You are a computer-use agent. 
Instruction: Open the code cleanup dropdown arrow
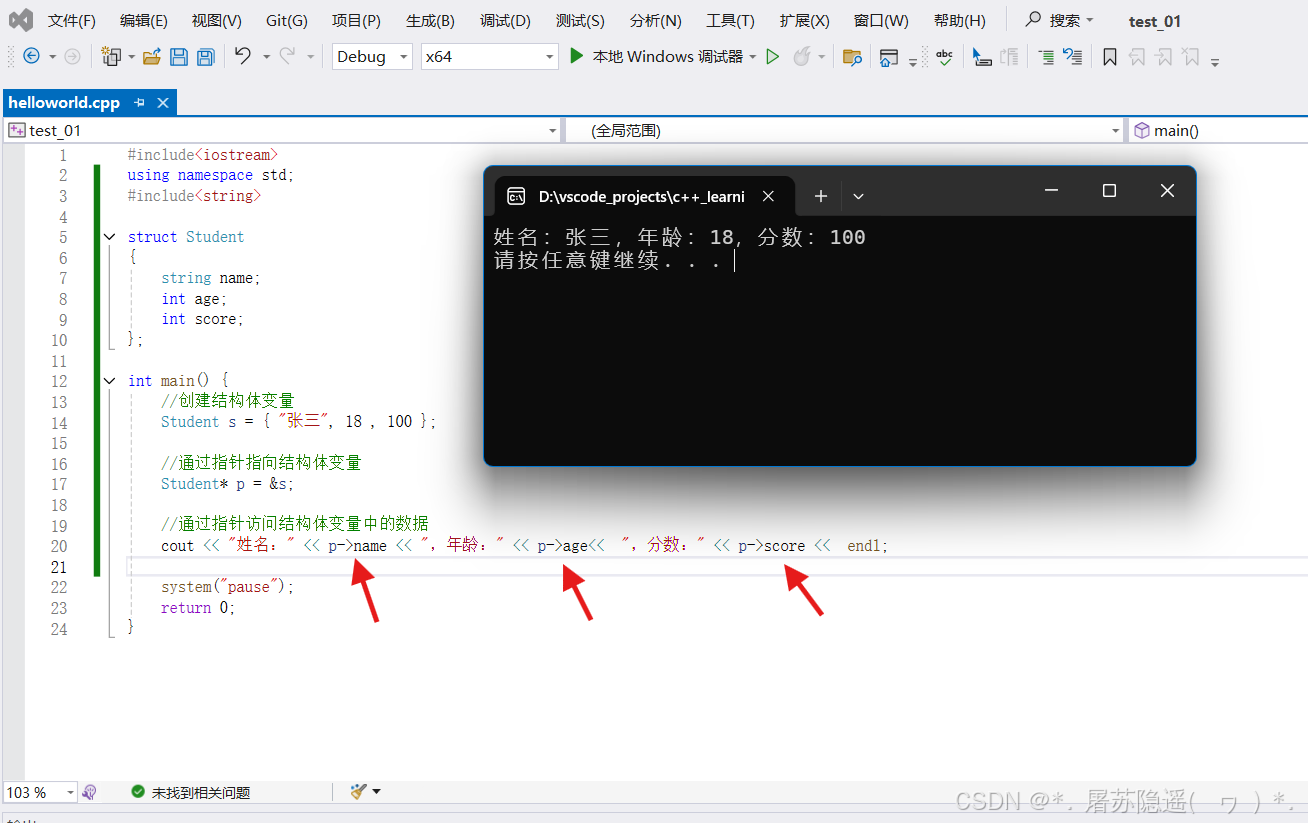[x=376, y=791]
